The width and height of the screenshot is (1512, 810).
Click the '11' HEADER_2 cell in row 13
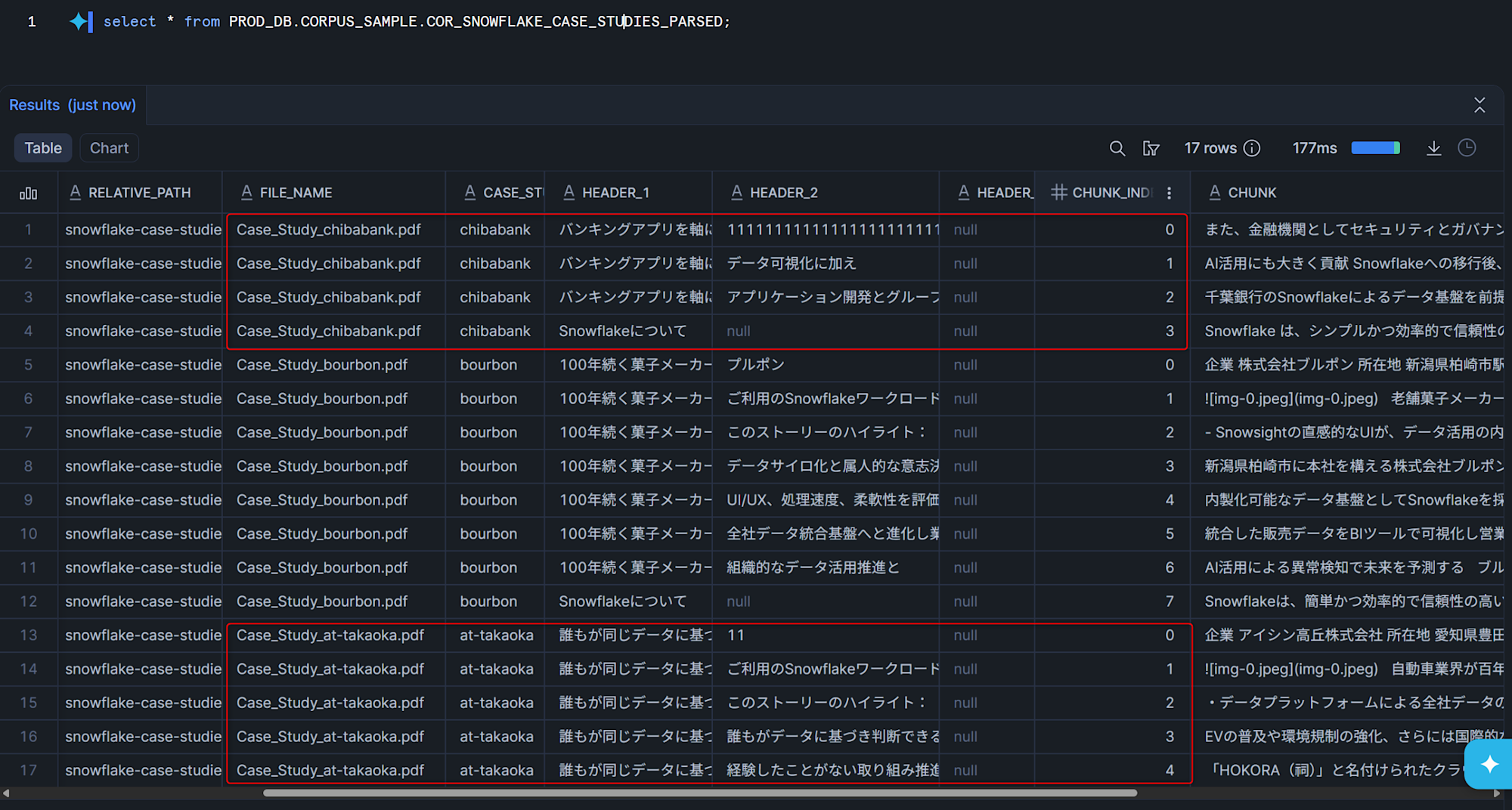point(826,635)
